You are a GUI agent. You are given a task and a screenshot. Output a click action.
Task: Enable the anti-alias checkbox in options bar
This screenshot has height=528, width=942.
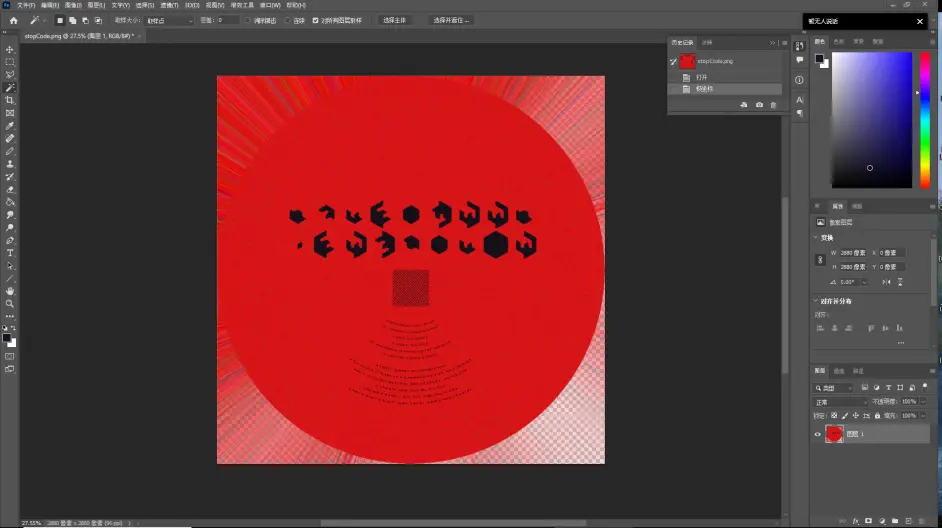[248, 20]
